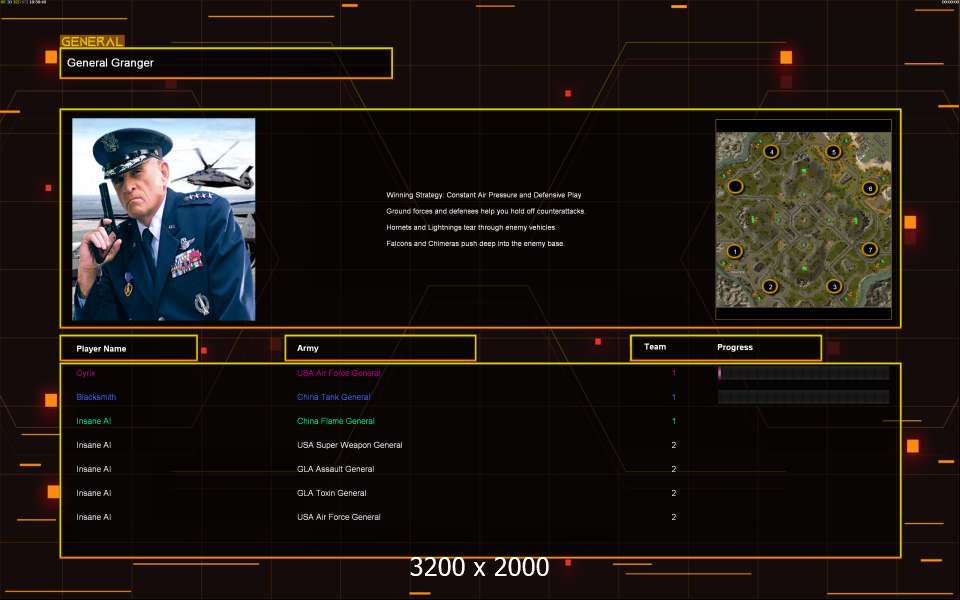This screenshot has height=600, width=960.
Task: Select player Cyrix in the list
Action: [86, 373]
